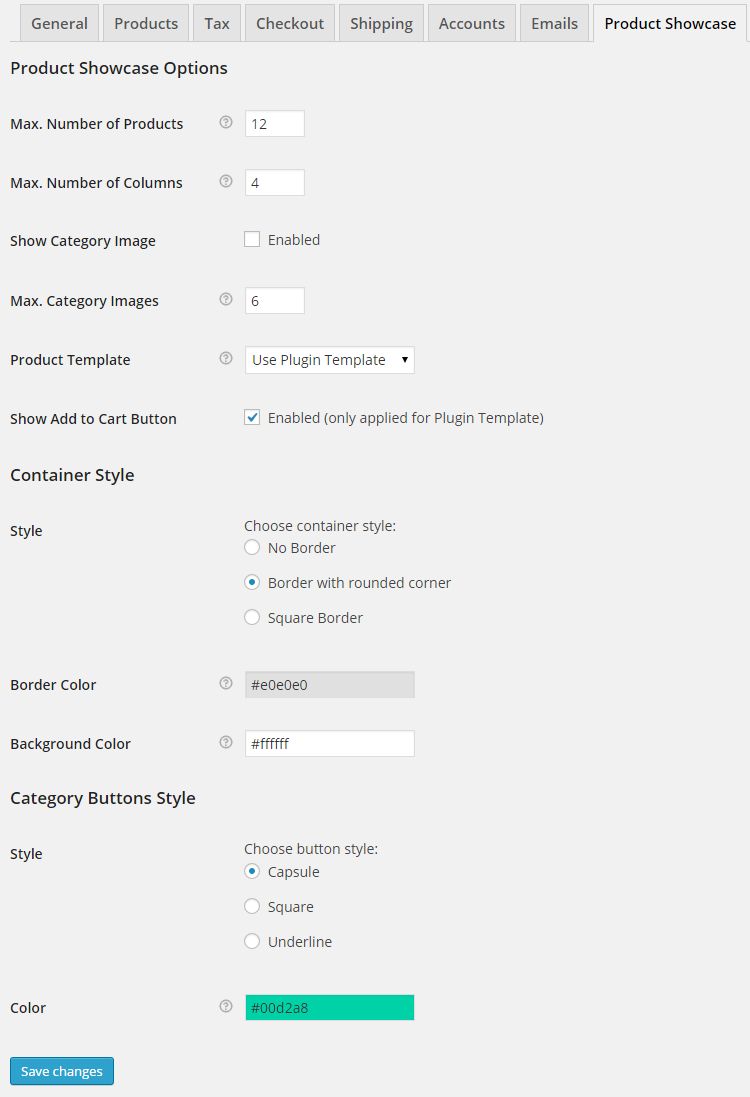Click the Max. Number of Products input

[274, 124]
